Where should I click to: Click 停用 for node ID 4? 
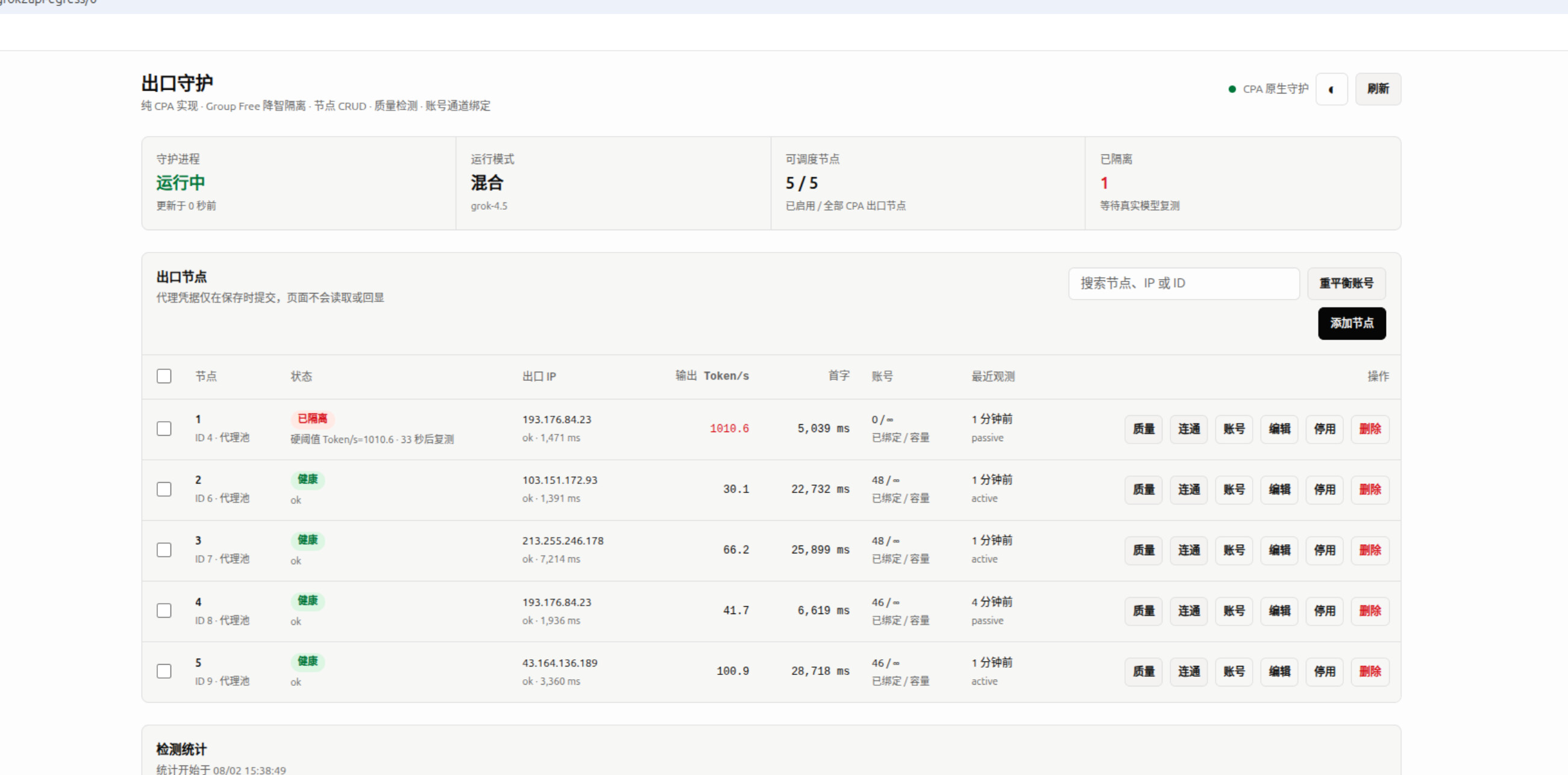1325,428
